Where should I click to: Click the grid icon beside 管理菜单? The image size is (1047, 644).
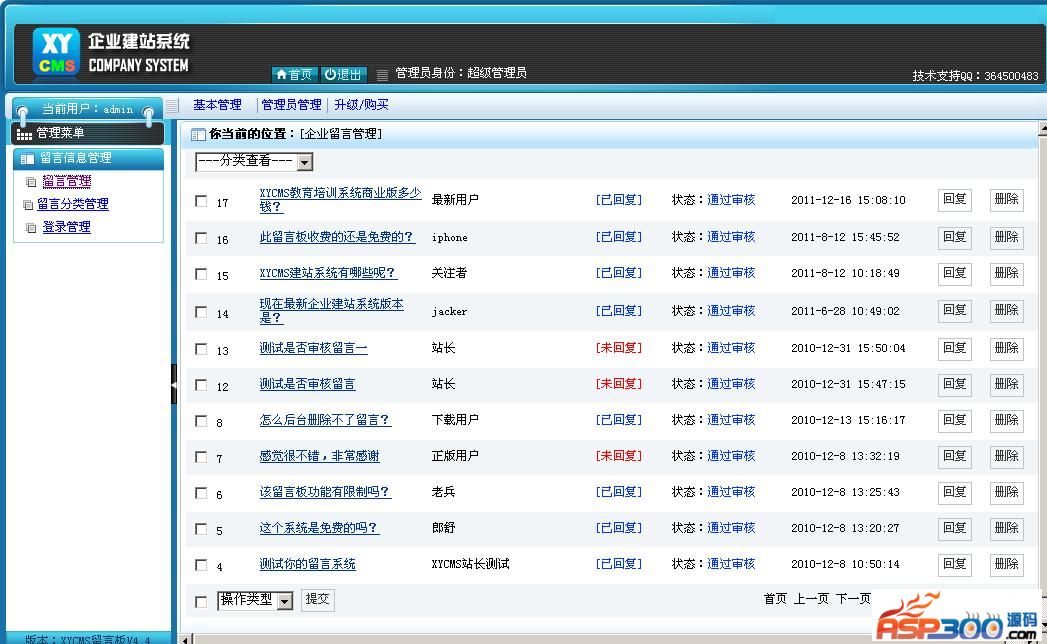(24, 133)
